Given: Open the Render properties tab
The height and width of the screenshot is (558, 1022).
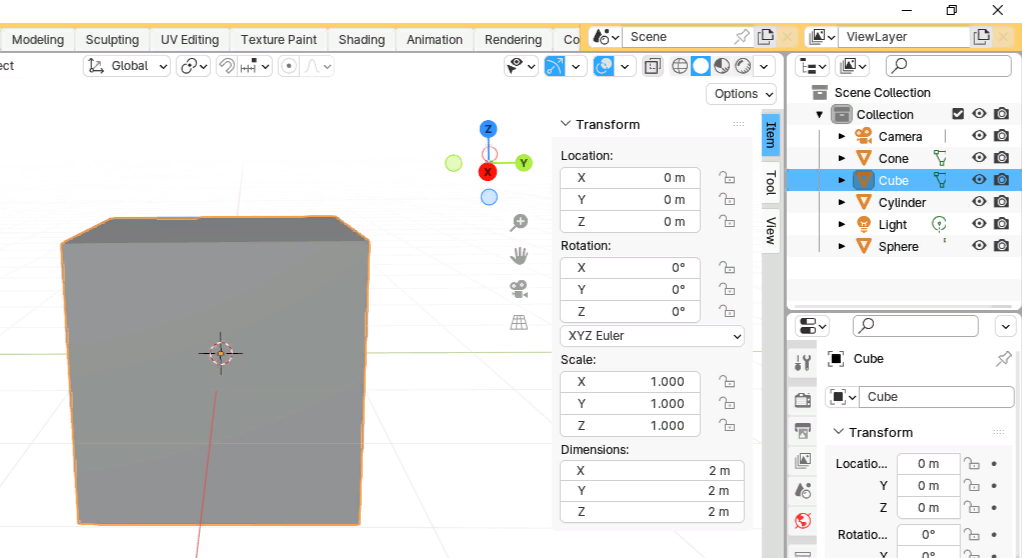Looking at the screenshot, I should coord(803,399).
